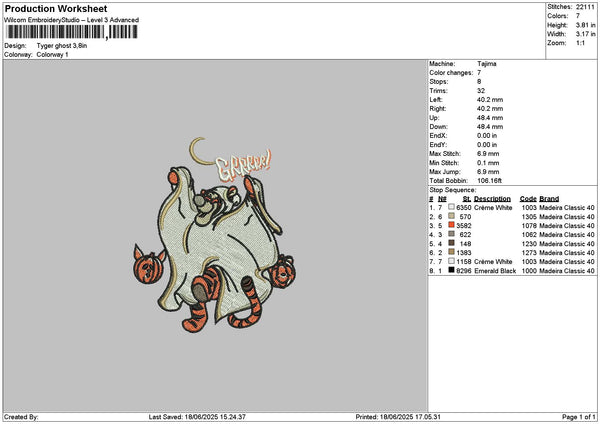
Task: Click the width value '3.17 in'
Action: pos(585,34)
